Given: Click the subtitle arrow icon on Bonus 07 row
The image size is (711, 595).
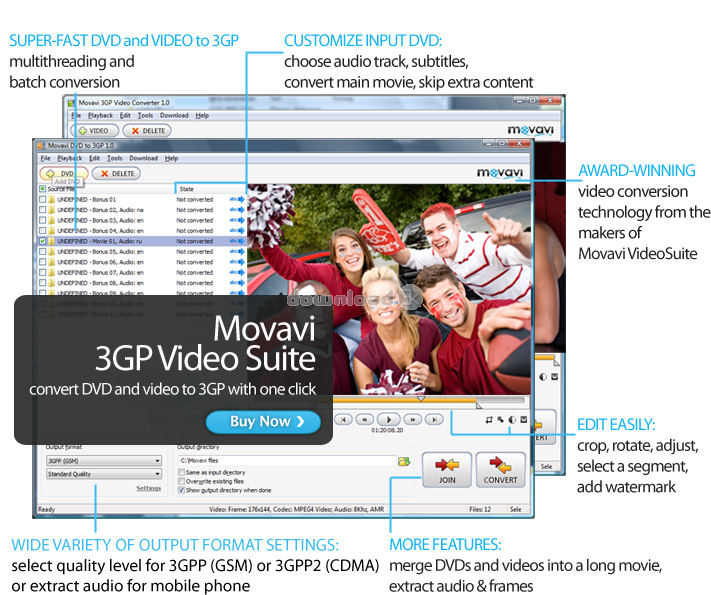Looking at the screenshot, I should pos(237,272).
